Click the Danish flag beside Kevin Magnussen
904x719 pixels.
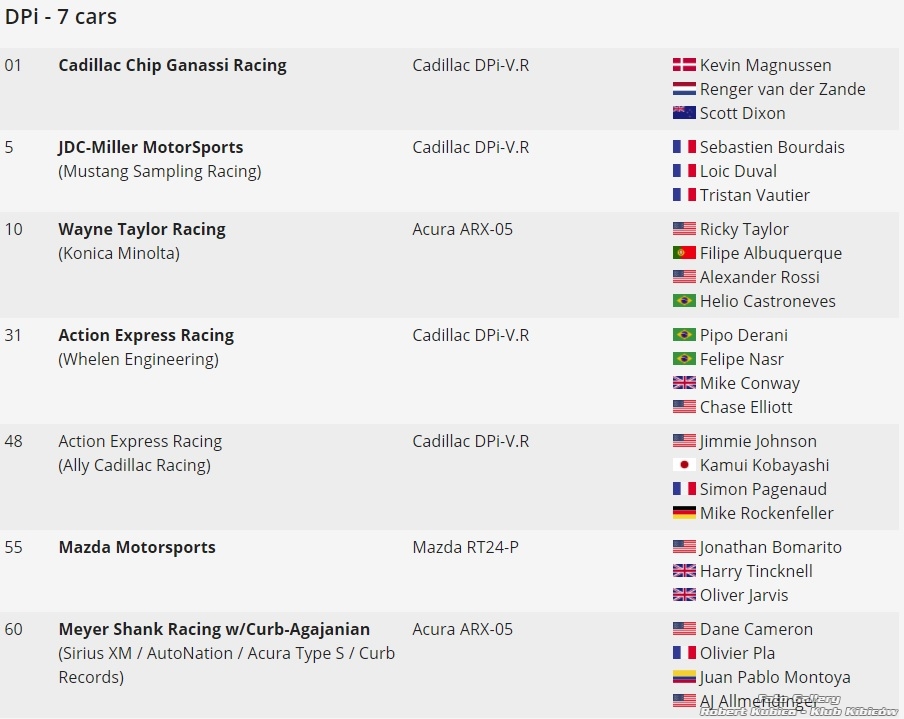(684, 65)
